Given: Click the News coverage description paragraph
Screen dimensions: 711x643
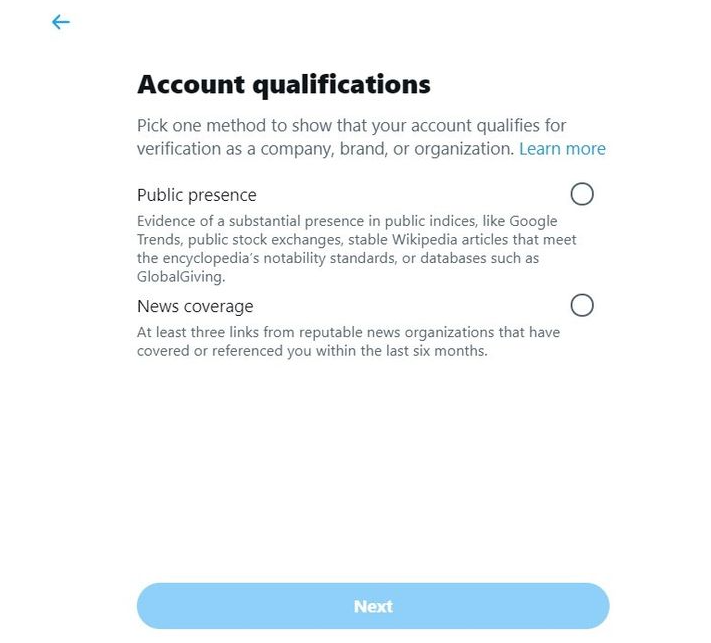Looking at the screenshot, I should 348,342.
